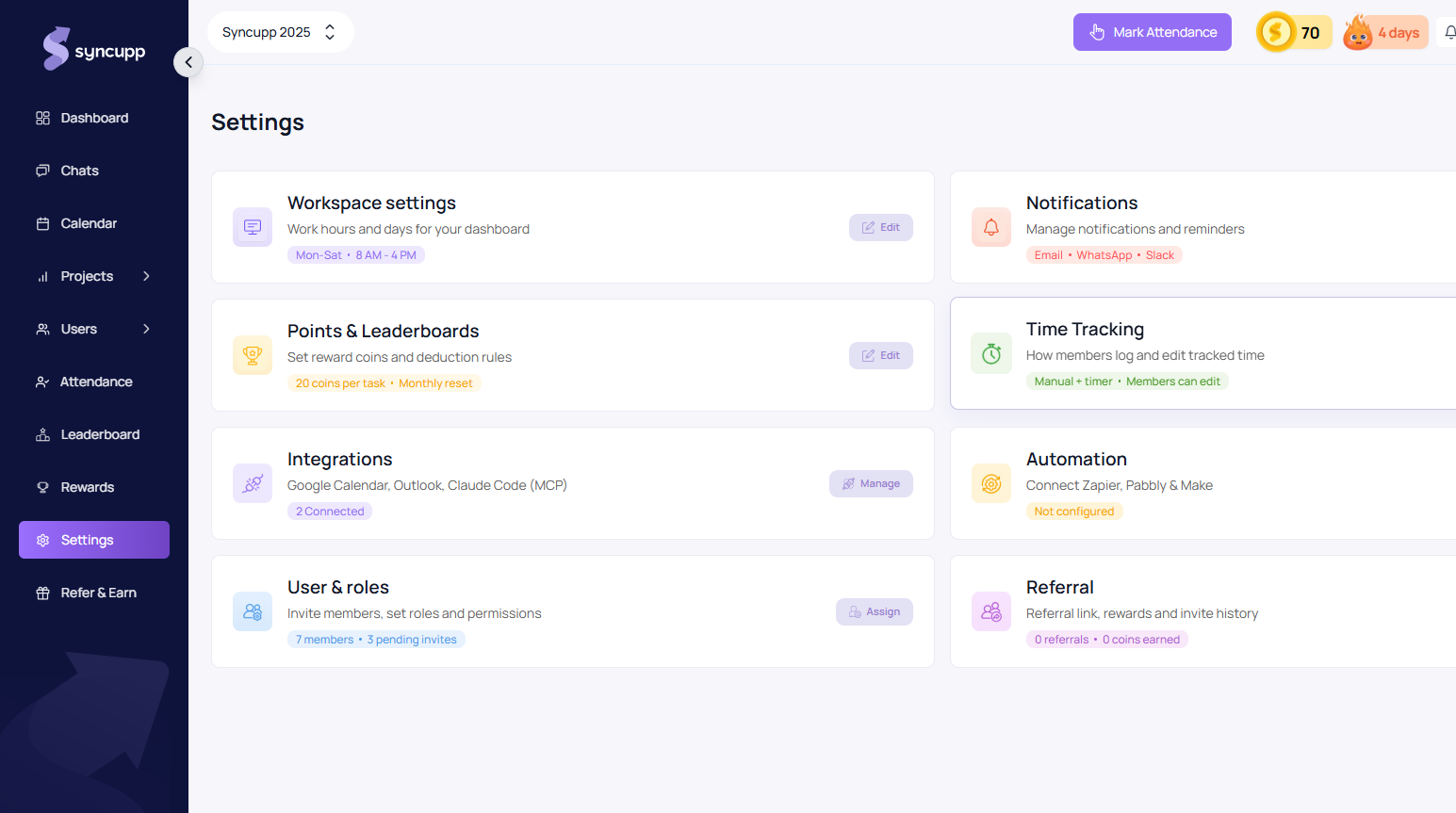Click the 'Mon-Sat • 8 AM - 4 PM' tag
The height and width of the screenshot is (813, 1456).
(x=356, y=255)
